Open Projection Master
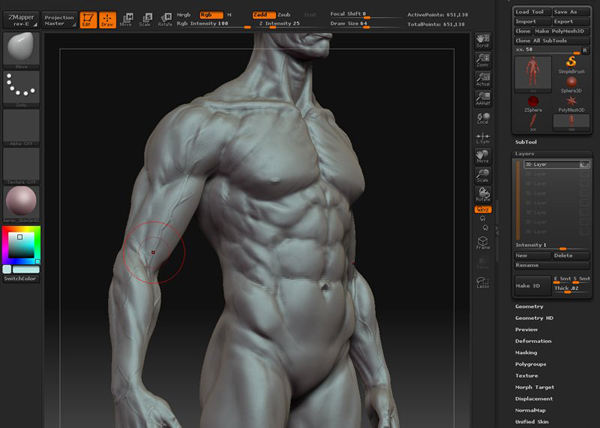Screen dimensions: 600x428 point(59,19)
